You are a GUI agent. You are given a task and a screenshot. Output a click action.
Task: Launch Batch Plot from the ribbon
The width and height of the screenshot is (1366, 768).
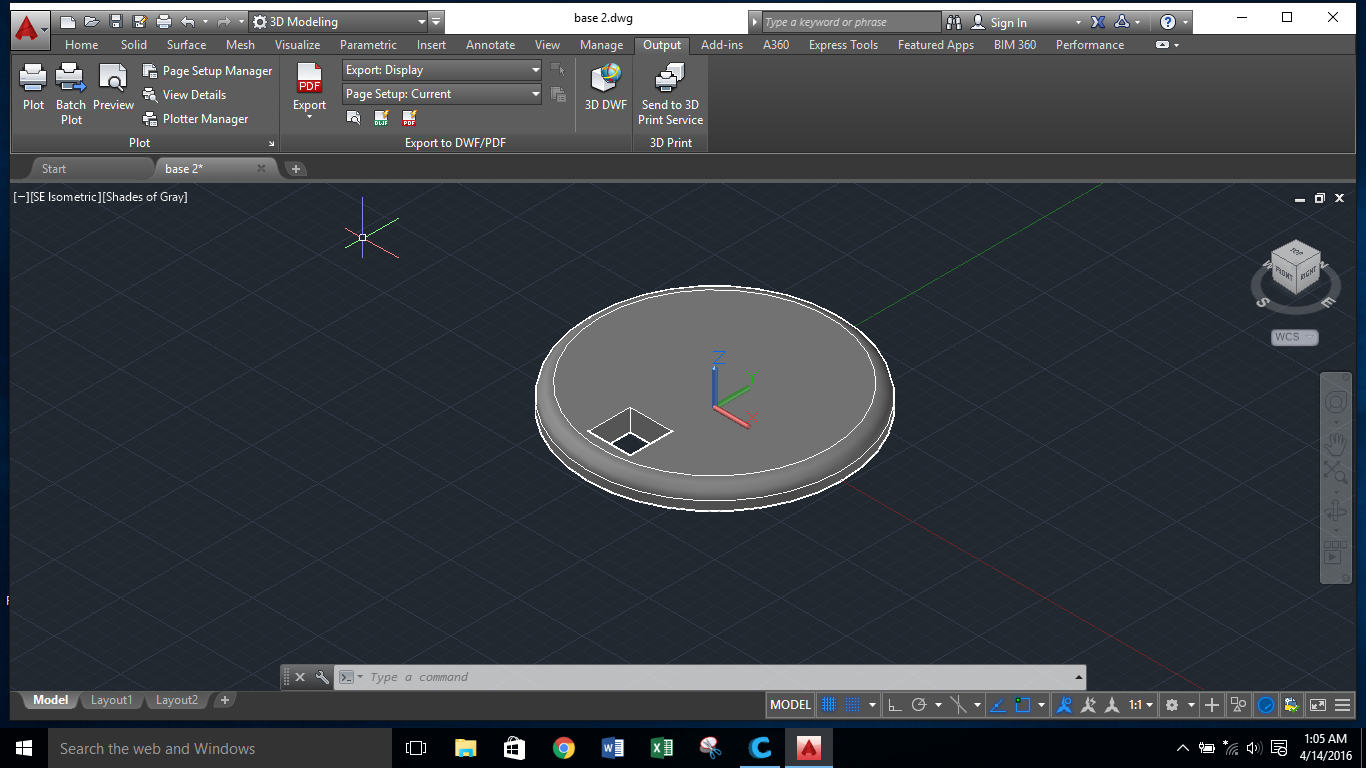point(71,93)
